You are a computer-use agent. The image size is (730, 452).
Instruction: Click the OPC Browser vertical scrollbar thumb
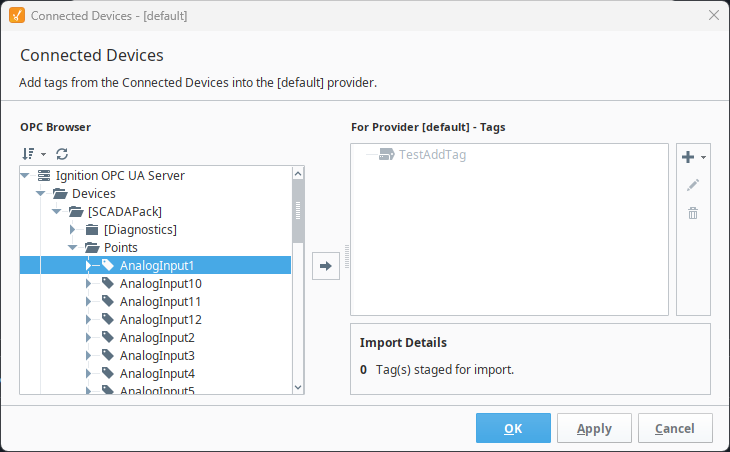click(298, 211)
